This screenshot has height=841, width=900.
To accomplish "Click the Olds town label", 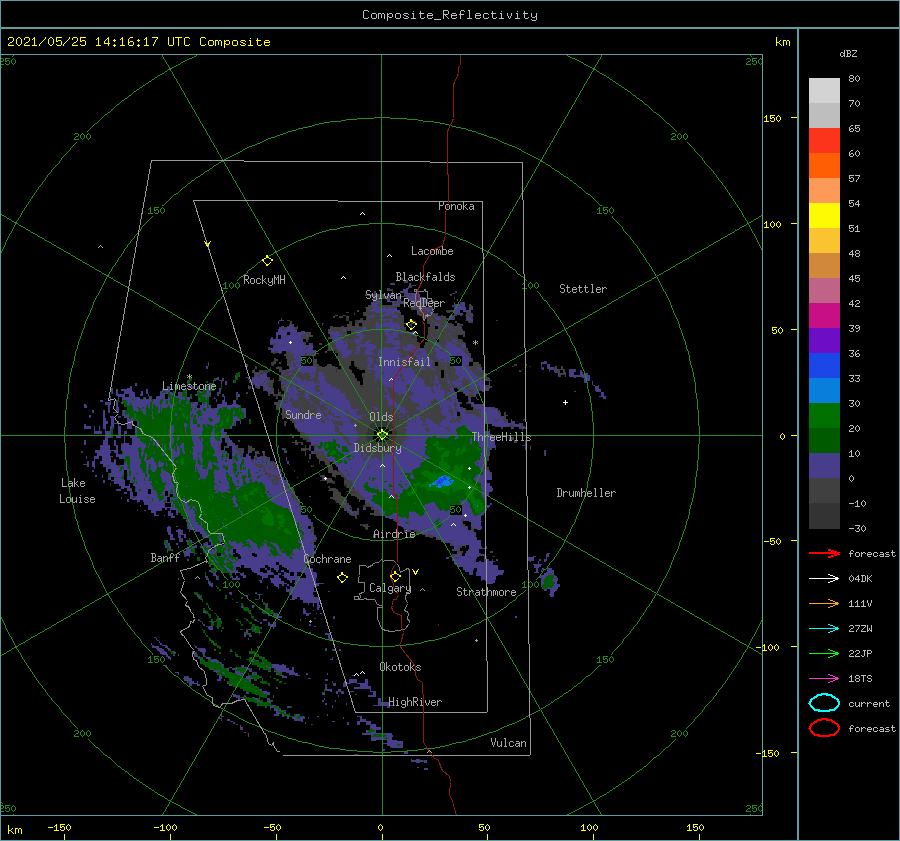I will pos(381,417).
